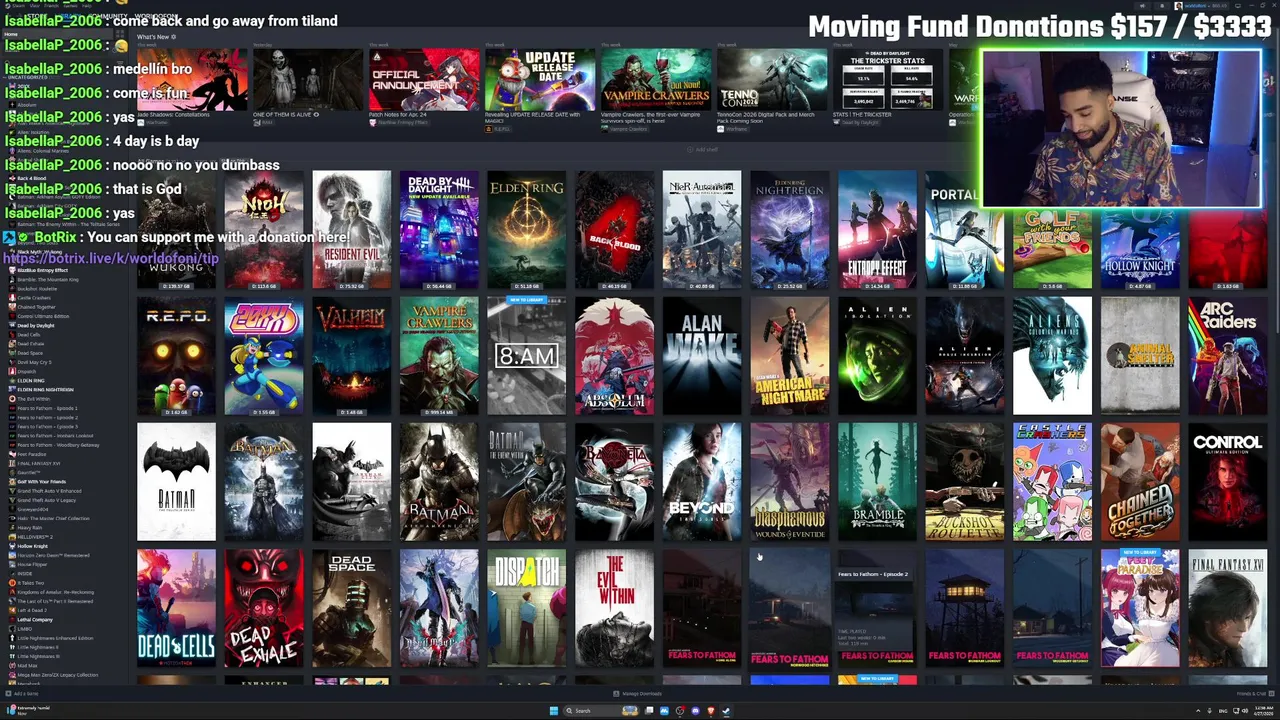Select Dead by Daylight cover in the grid
Screen dimensions: 1280x720
[x=439, y=230]
